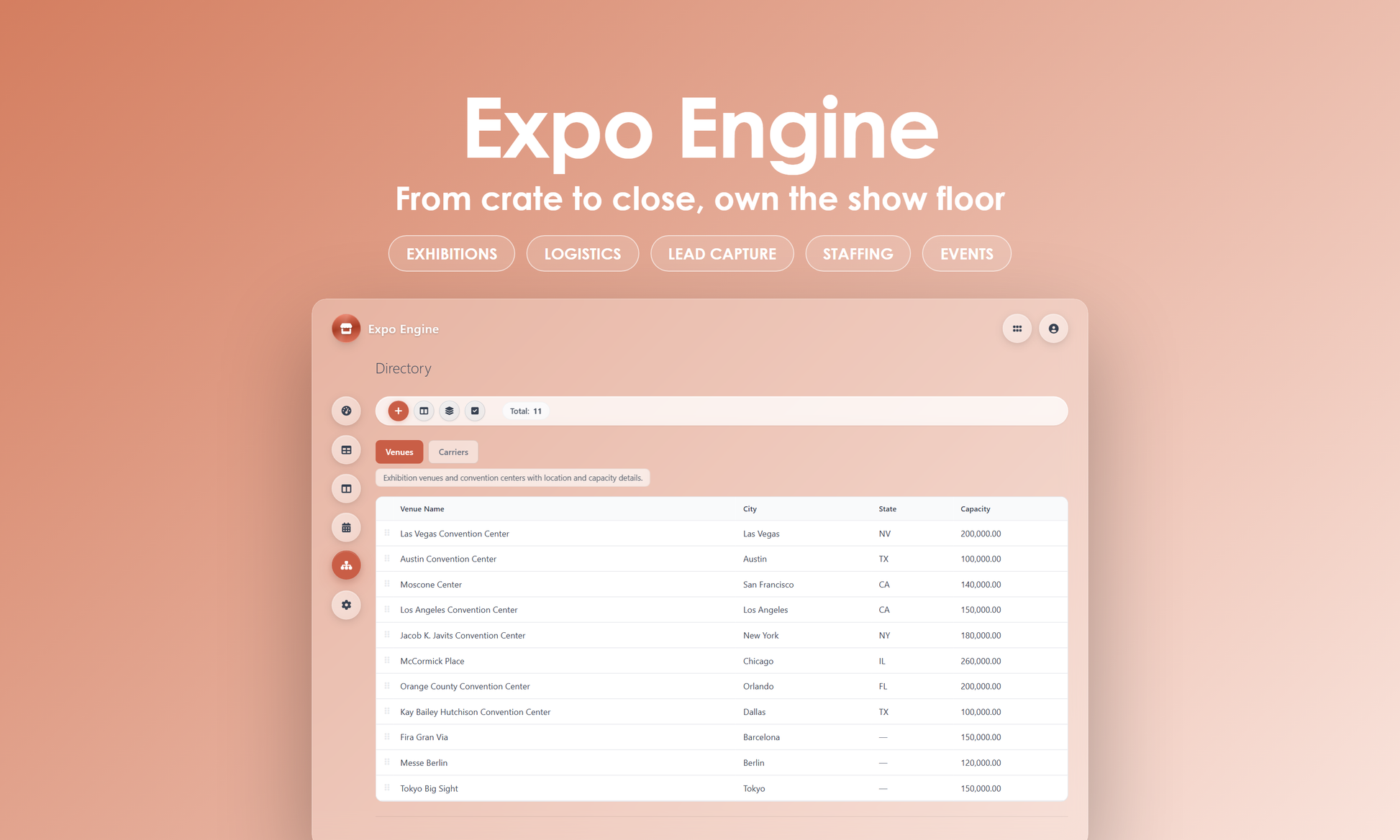Click drag handle of Moscone Center row
The width and height of the screenshot is (1400, 840).
(x=387, y=584)
